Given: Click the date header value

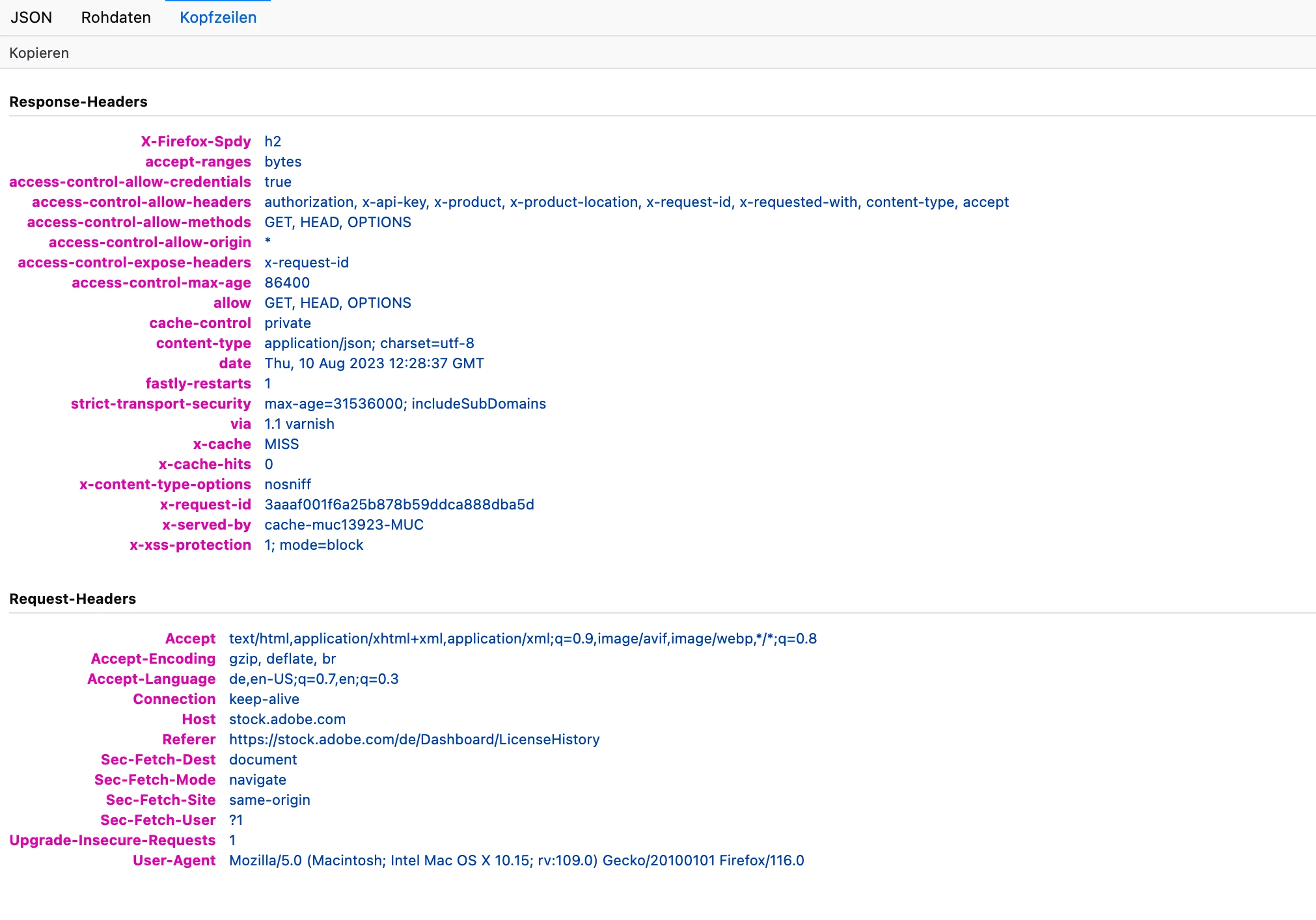Looking at the screenshot, I should [x=374, y=363].
